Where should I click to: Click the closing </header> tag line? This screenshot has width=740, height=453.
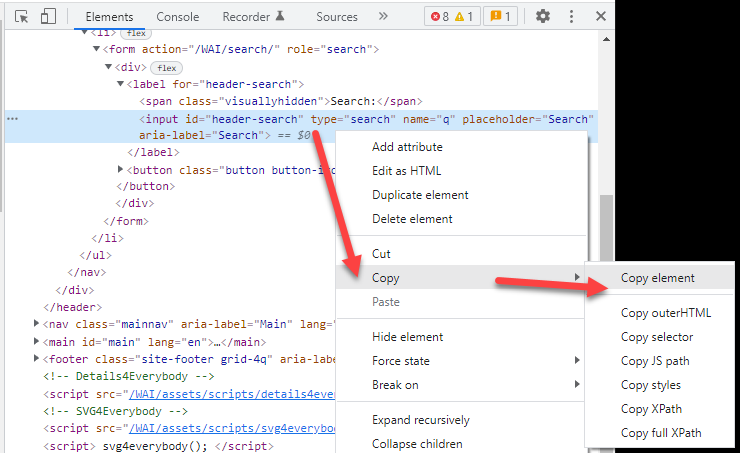point(72,307)
